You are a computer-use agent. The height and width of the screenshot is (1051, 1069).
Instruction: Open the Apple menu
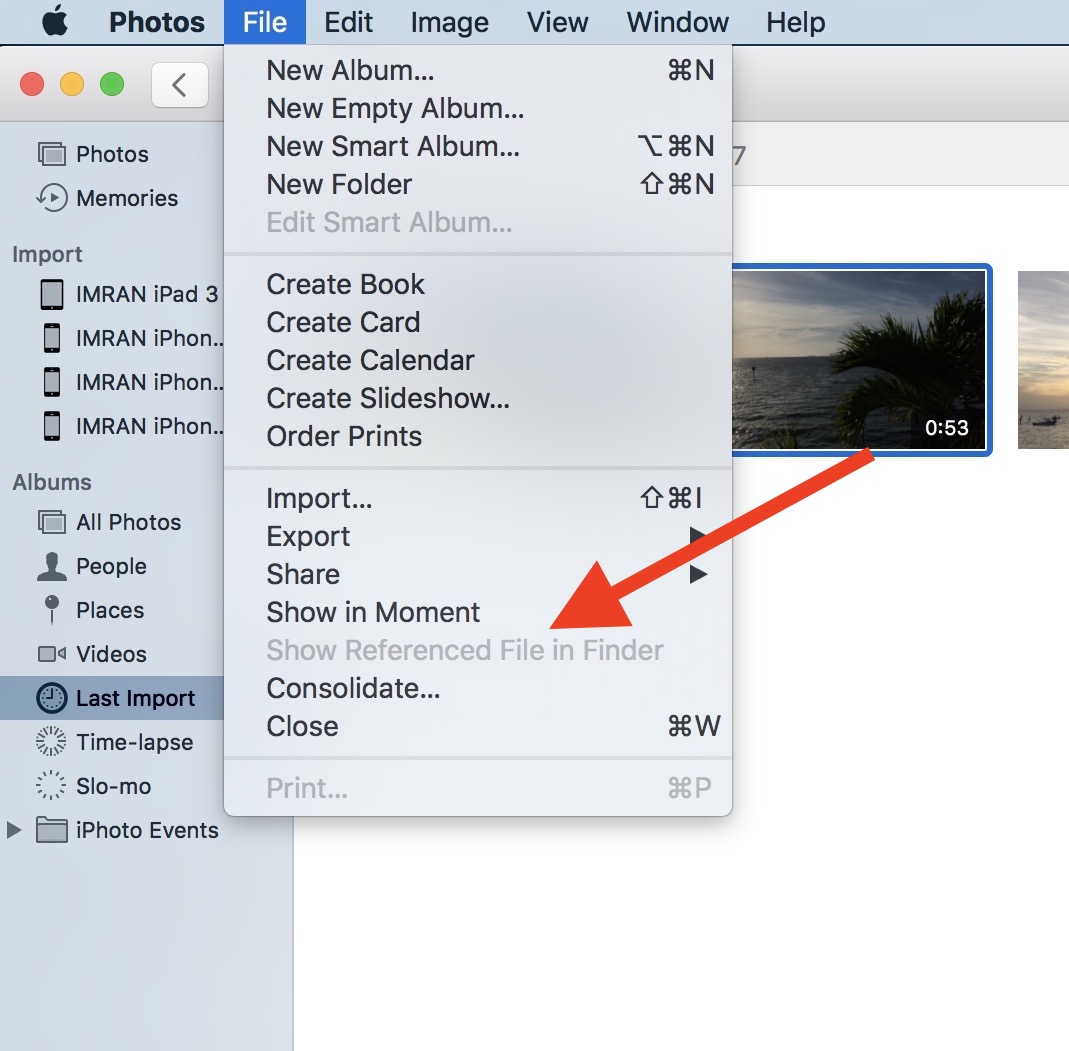click(x=55, y=22)
